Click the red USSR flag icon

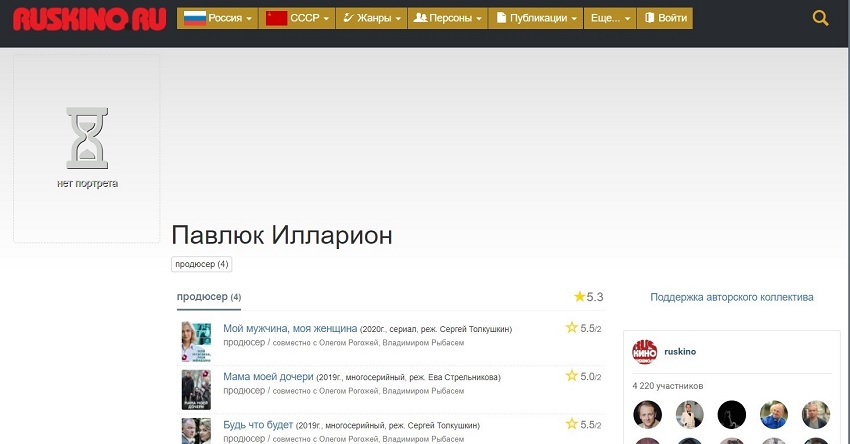276,18
